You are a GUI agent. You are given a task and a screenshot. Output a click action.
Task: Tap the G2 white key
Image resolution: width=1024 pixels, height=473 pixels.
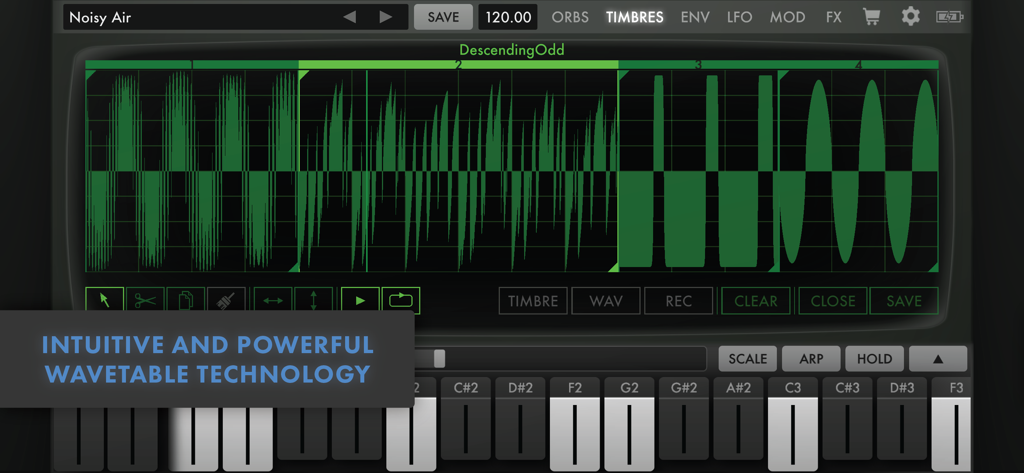click(x=629, y=425)
